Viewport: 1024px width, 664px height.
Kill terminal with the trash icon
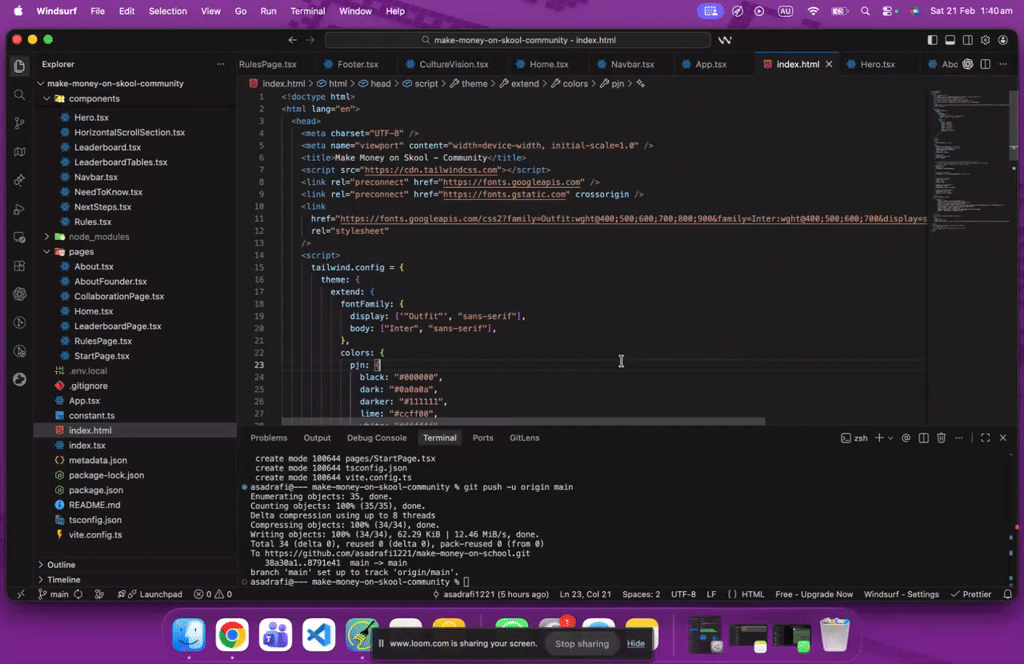point(941,437)
